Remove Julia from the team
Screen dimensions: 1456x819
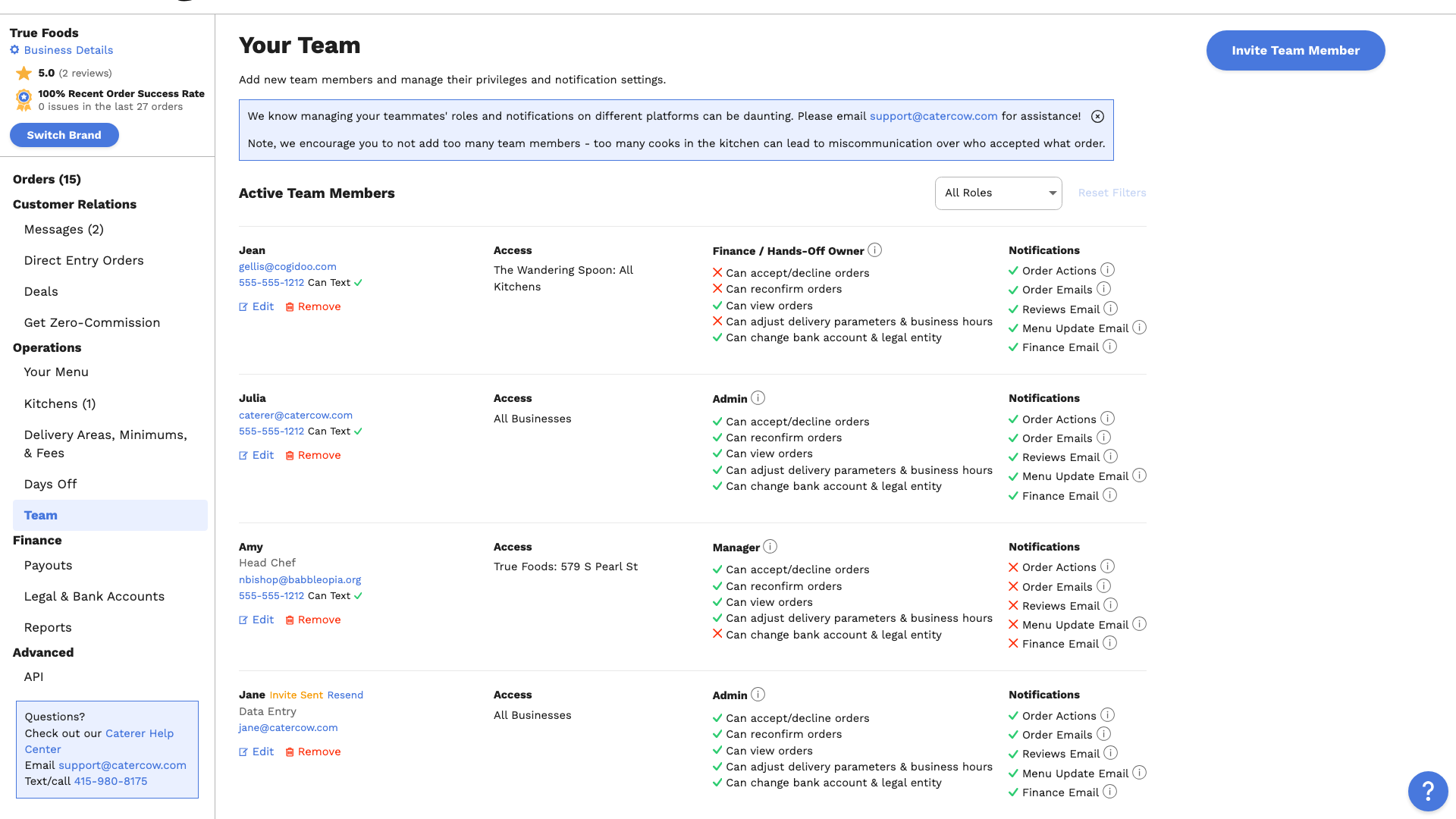pos(312,455)
